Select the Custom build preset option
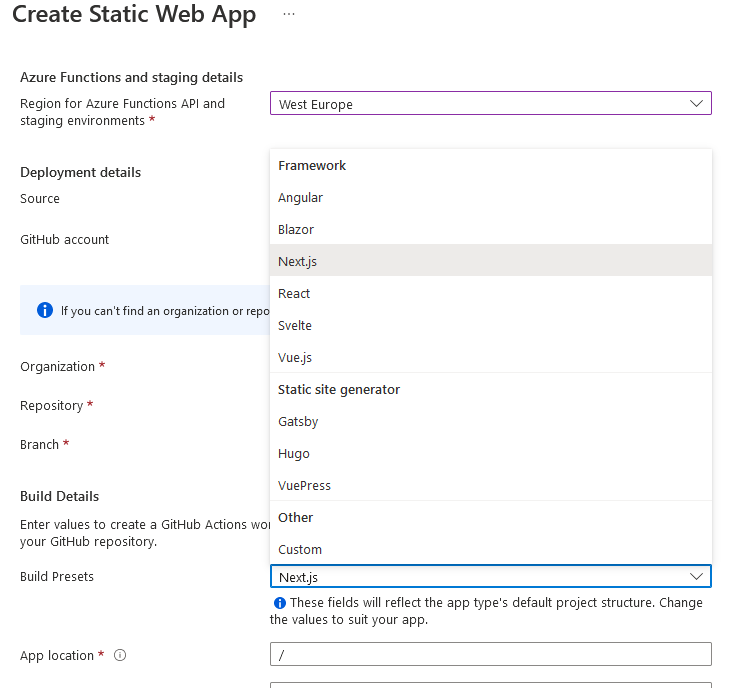The image size is (733, 688). [300, 549]
